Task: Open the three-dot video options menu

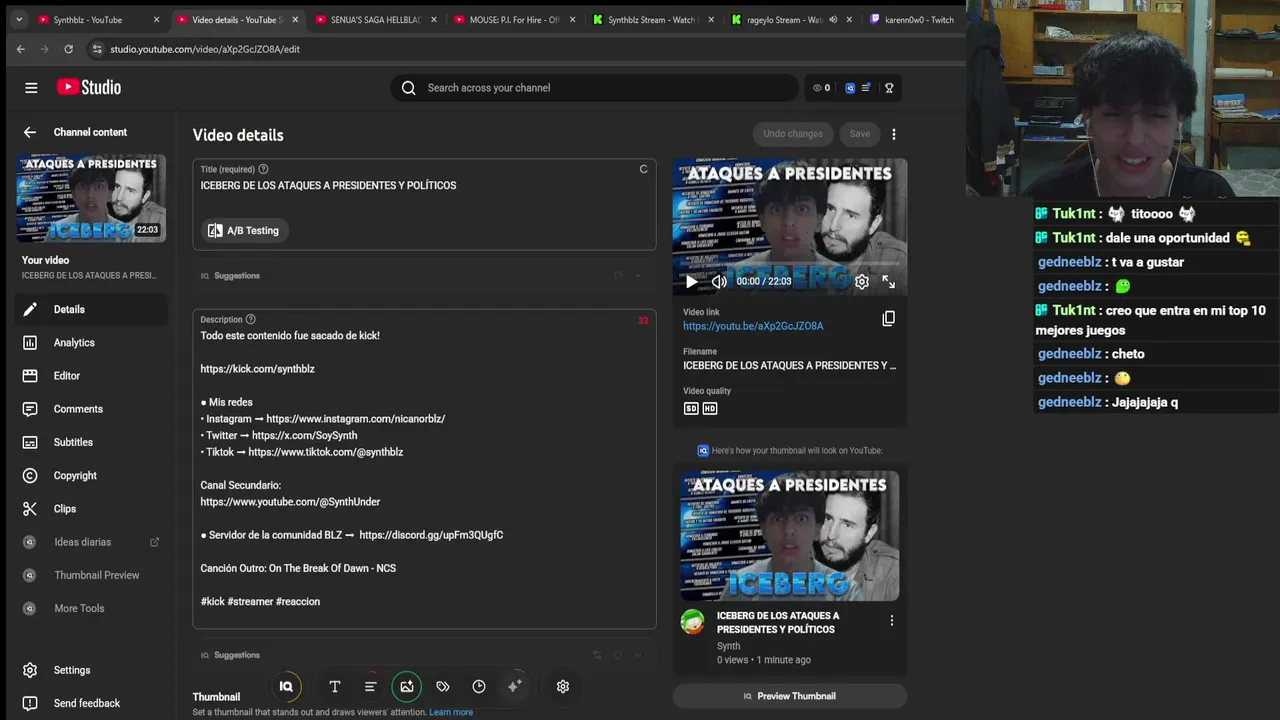Action: [x=894, y=134]
